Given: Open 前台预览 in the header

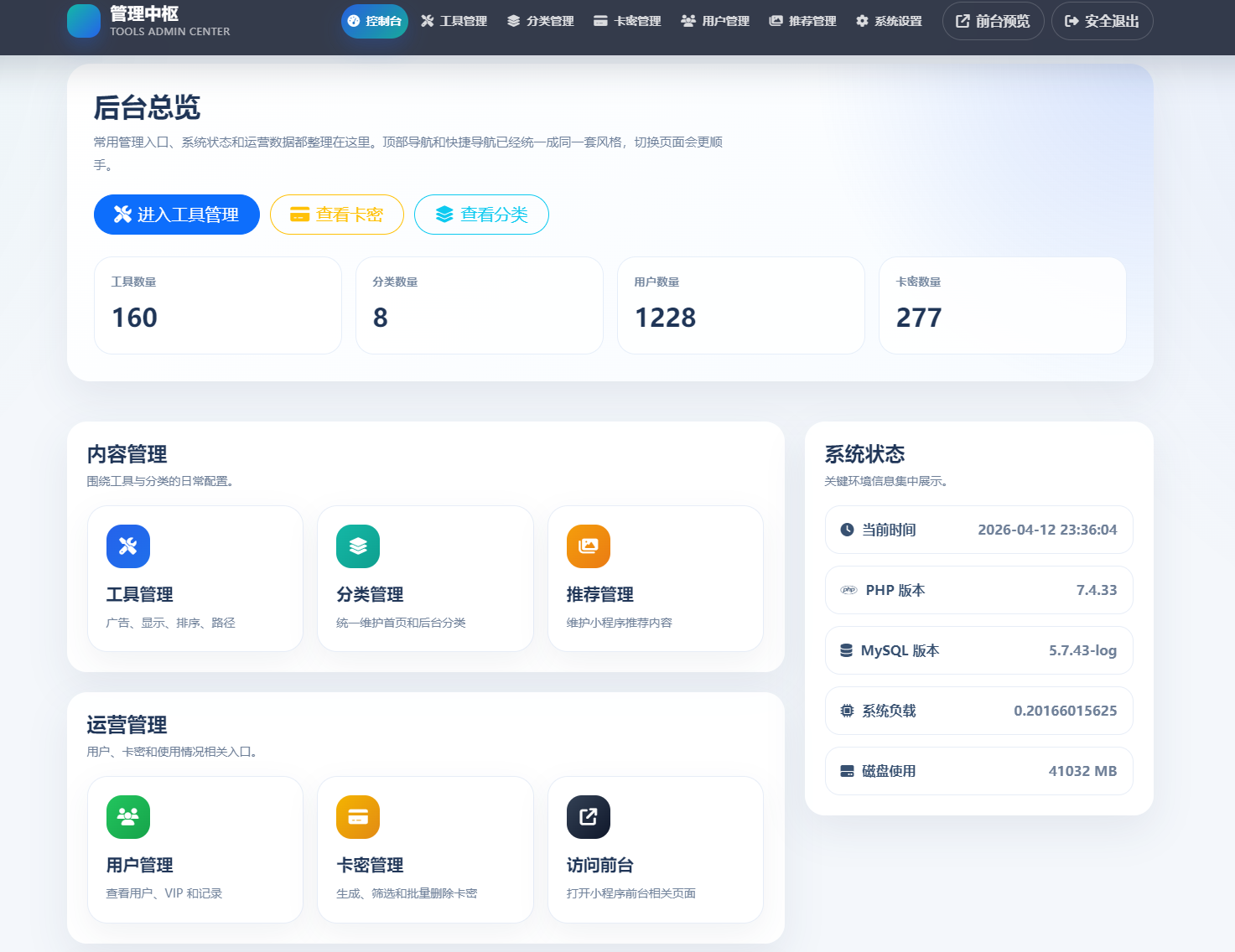Looking at the screenshot, I should coord(993,21).
